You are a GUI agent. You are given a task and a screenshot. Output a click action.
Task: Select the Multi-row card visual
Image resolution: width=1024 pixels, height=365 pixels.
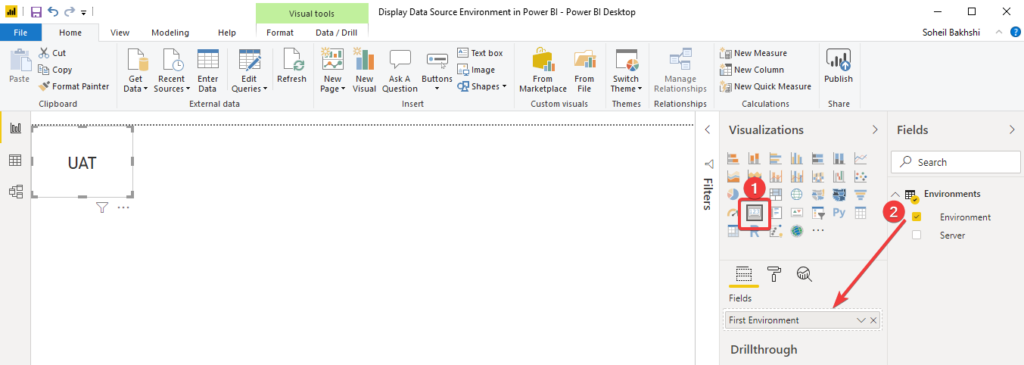pos(775,212)
